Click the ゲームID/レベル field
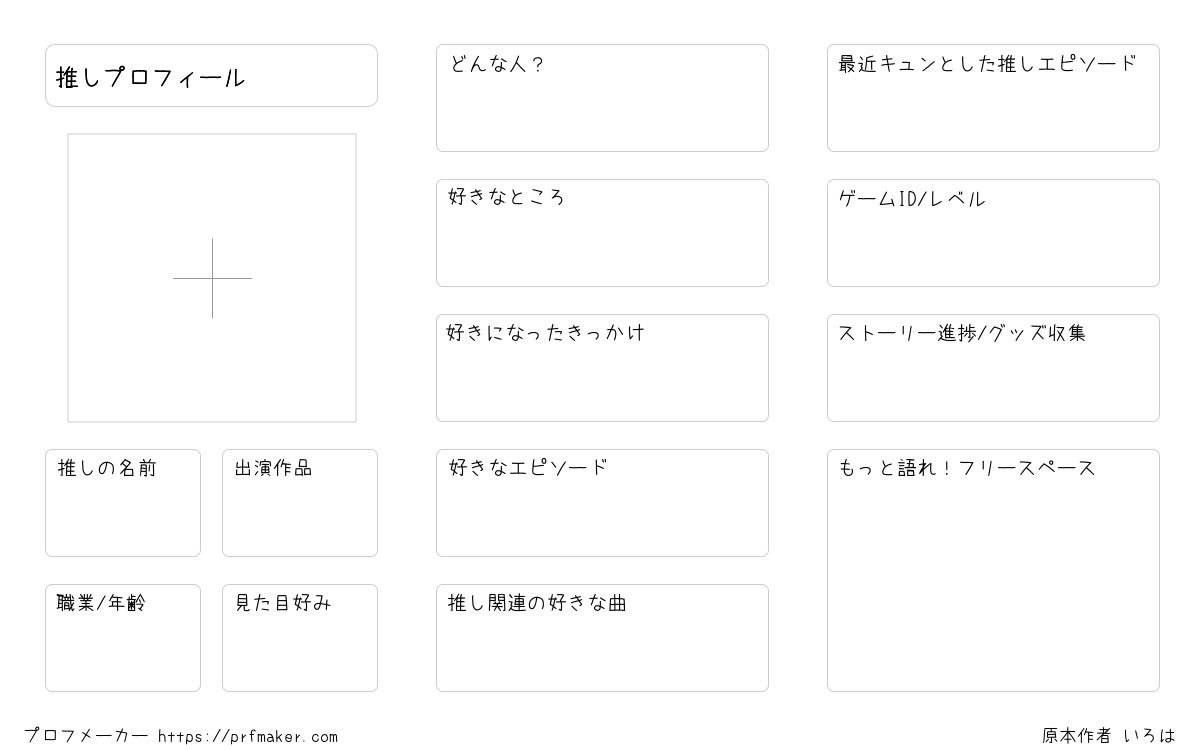This screenshot has height=750, width=1200. (x=993, y=233)
